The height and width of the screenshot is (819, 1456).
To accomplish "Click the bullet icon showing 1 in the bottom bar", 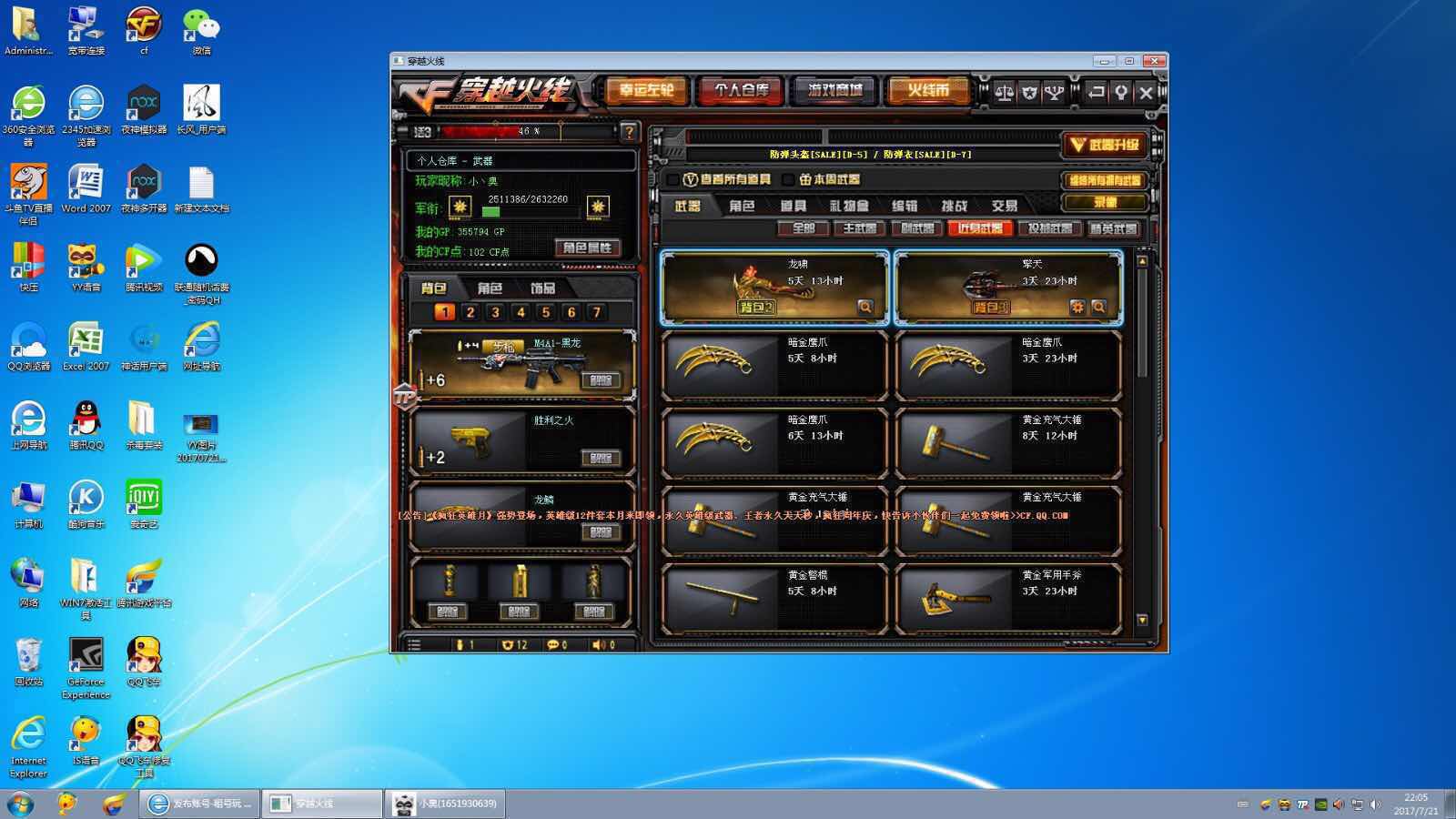I will point(460,644).
